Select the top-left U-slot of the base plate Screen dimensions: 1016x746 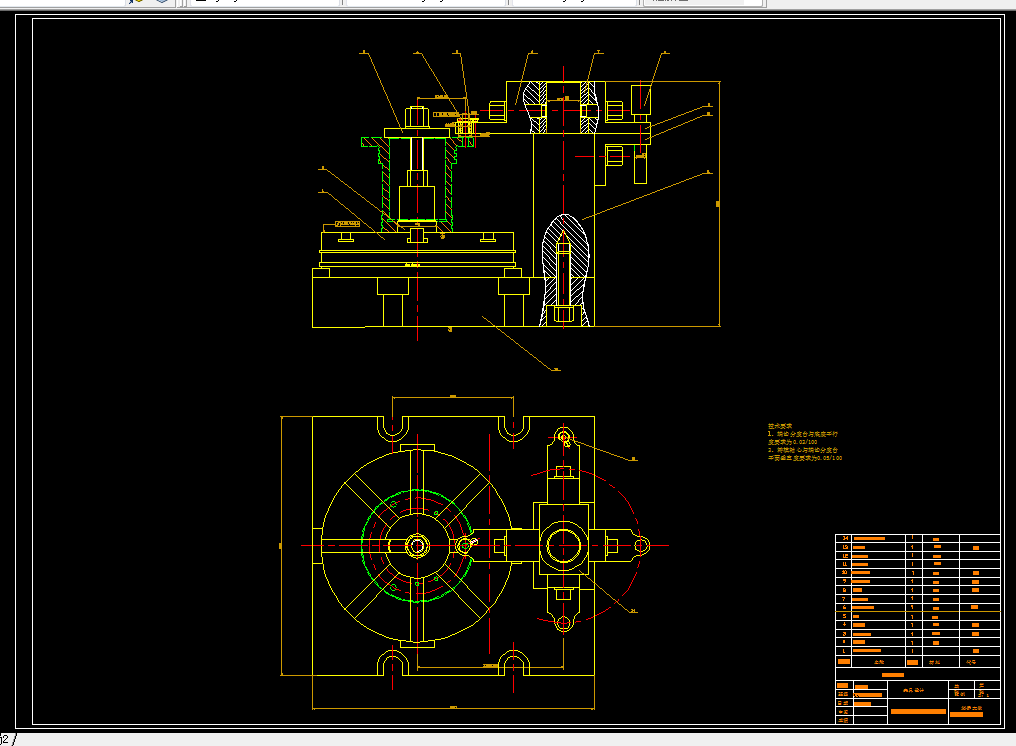393,428
